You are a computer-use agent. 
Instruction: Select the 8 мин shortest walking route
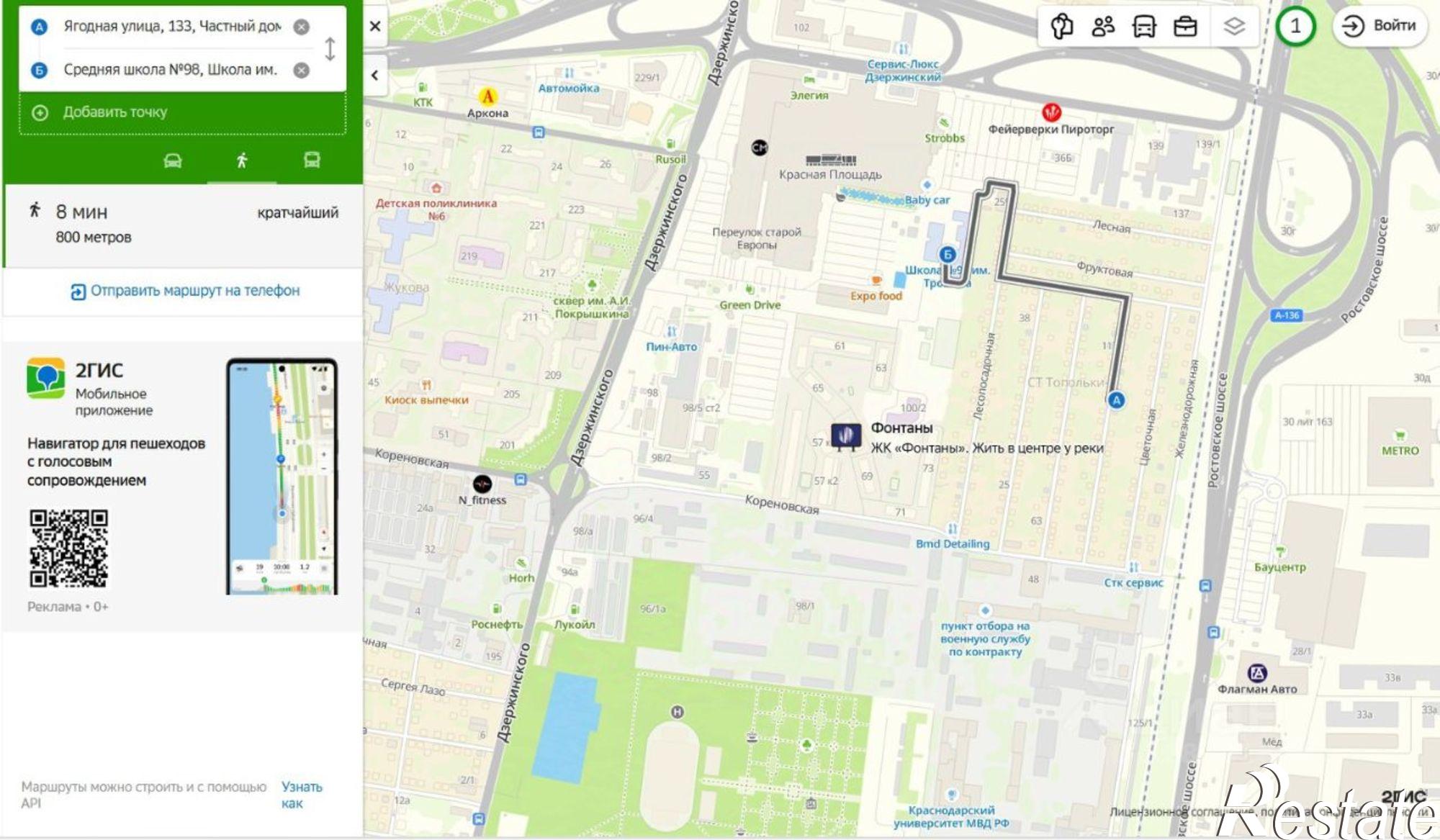[x=183, y=225]
